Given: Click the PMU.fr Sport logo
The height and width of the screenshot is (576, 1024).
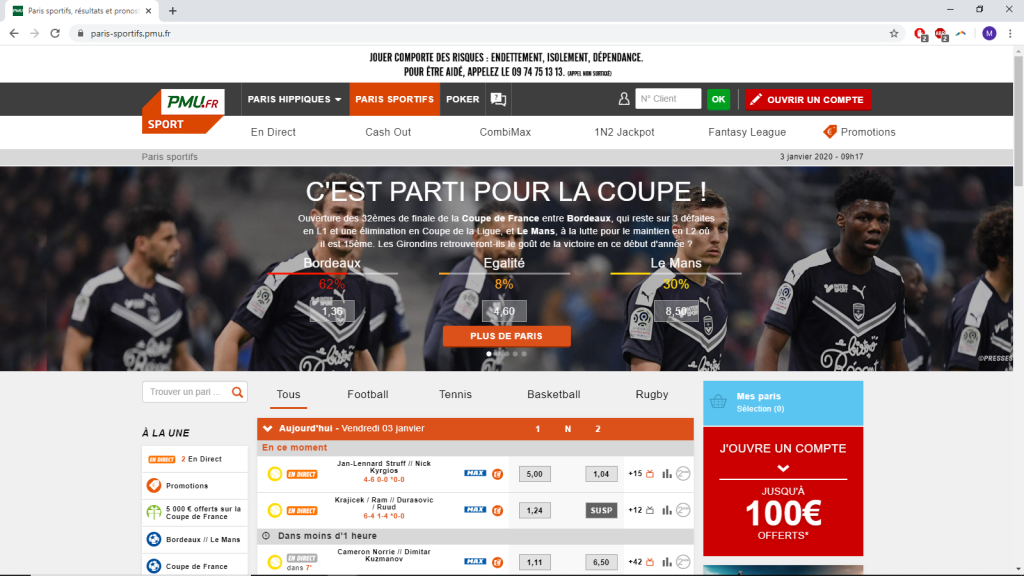Looking at the screenshot, I should point(184,111).
